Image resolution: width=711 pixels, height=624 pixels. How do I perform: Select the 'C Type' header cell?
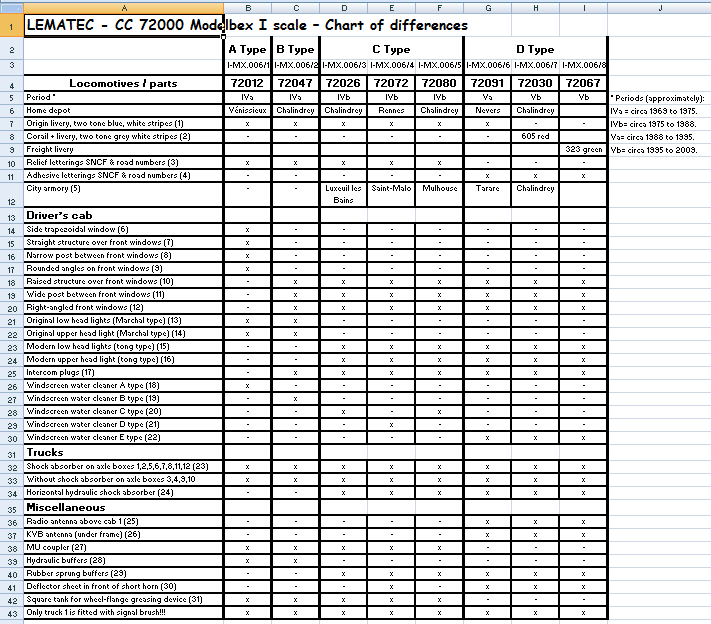click(391, 49)
